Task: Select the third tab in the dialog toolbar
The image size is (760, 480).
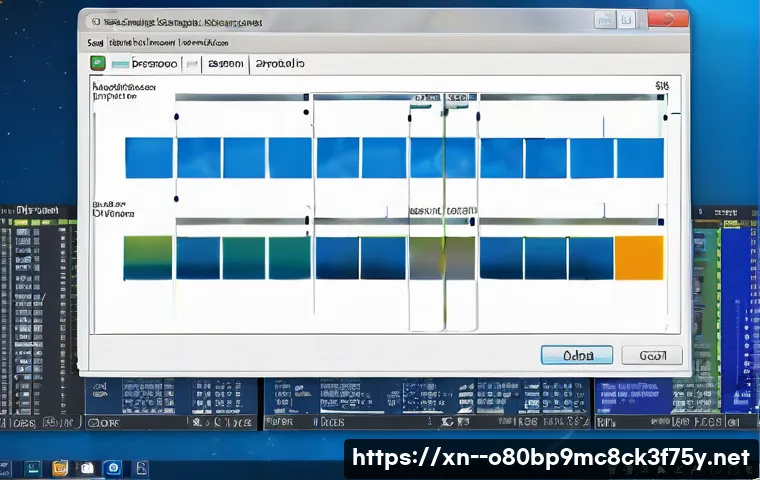Action: [280, 63]
